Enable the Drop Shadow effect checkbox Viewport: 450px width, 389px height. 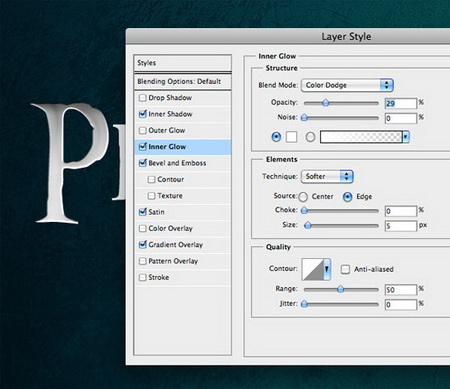click(143, 98)
